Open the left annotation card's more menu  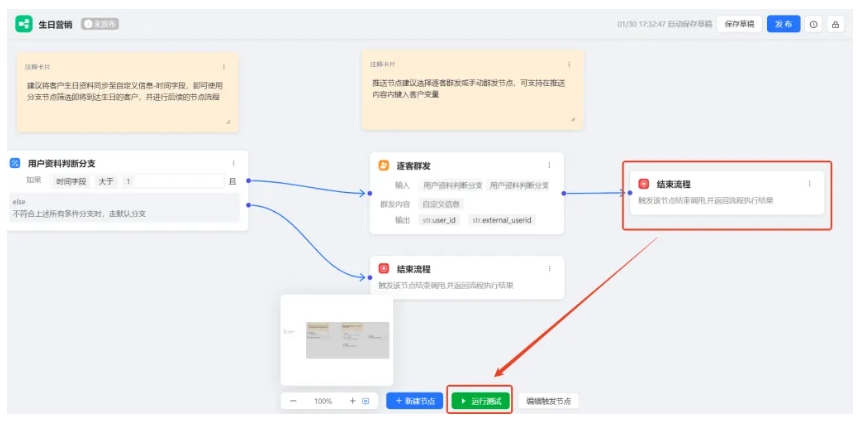[x=224, y=67]
